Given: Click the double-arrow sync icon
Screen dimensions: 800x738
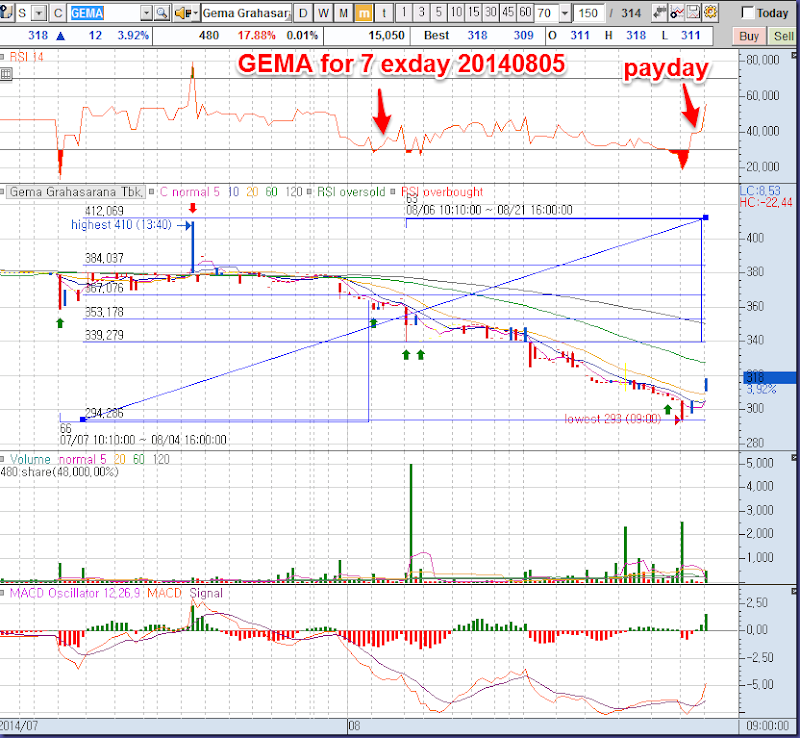Looking at the screenshot, I should click(x=659, y=12).
